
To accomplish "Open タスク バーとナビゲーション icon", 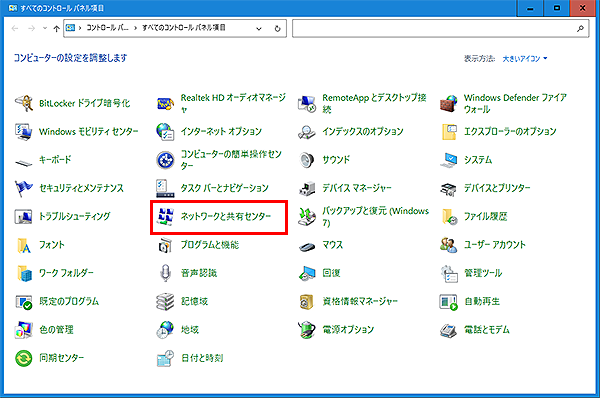I will [x=165, y=188].
